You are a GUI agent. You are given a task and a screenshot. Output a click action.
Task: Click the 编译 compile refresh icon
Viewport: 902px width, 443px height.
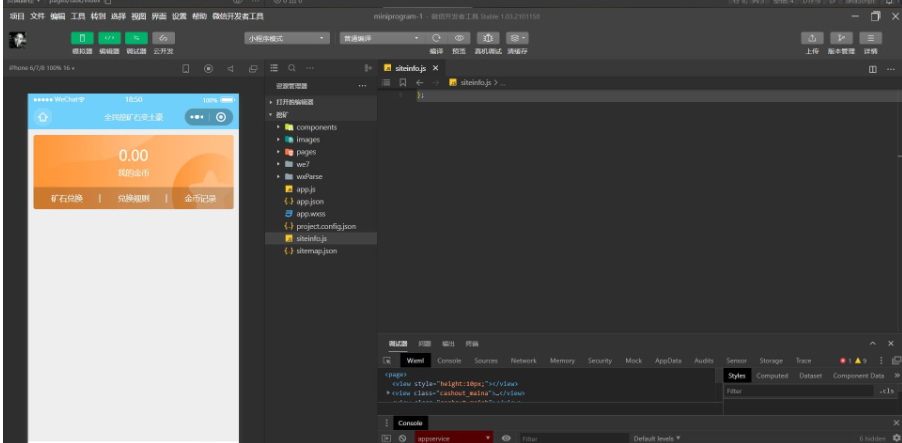436,38
